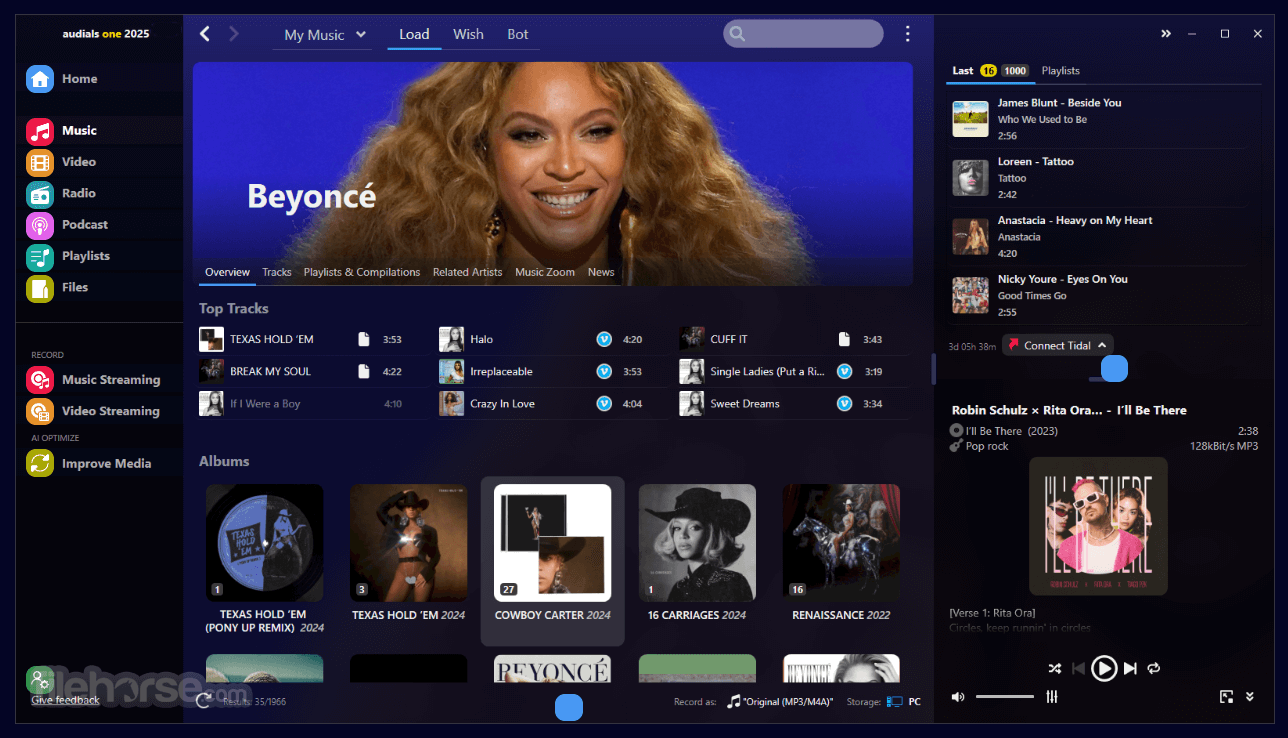The height and width of the screenshot is (738, 1288).
Task: Open the News tab
Action: pos(601,272)
